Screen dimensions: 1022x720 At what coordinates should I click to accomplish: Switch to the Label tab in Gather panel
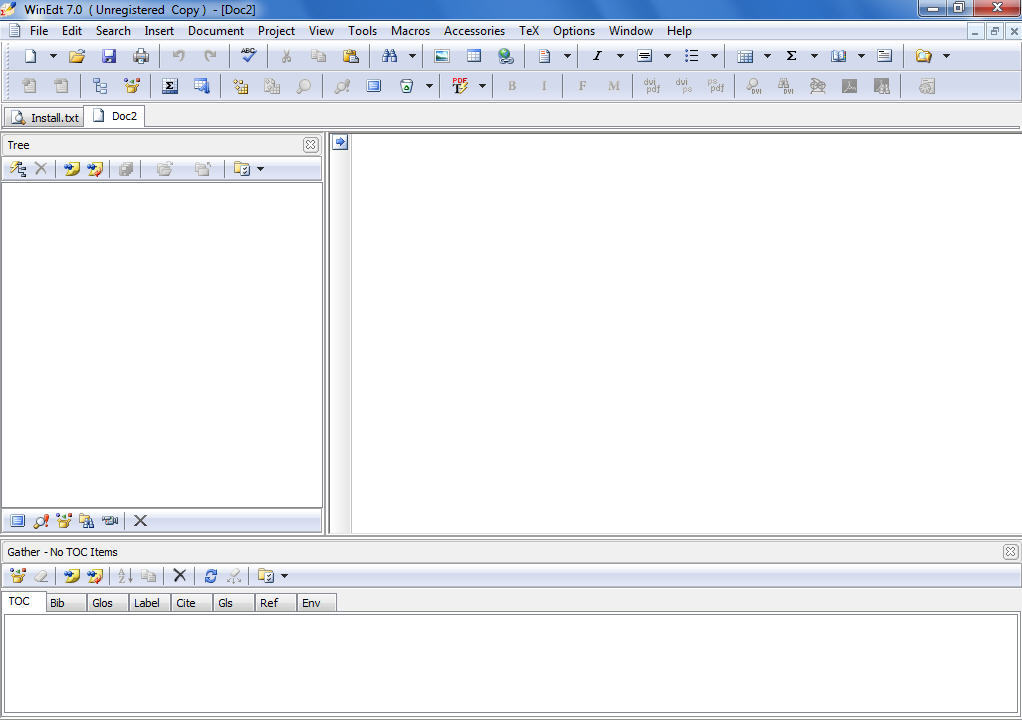pyautogui.click(x=147, y=603)
